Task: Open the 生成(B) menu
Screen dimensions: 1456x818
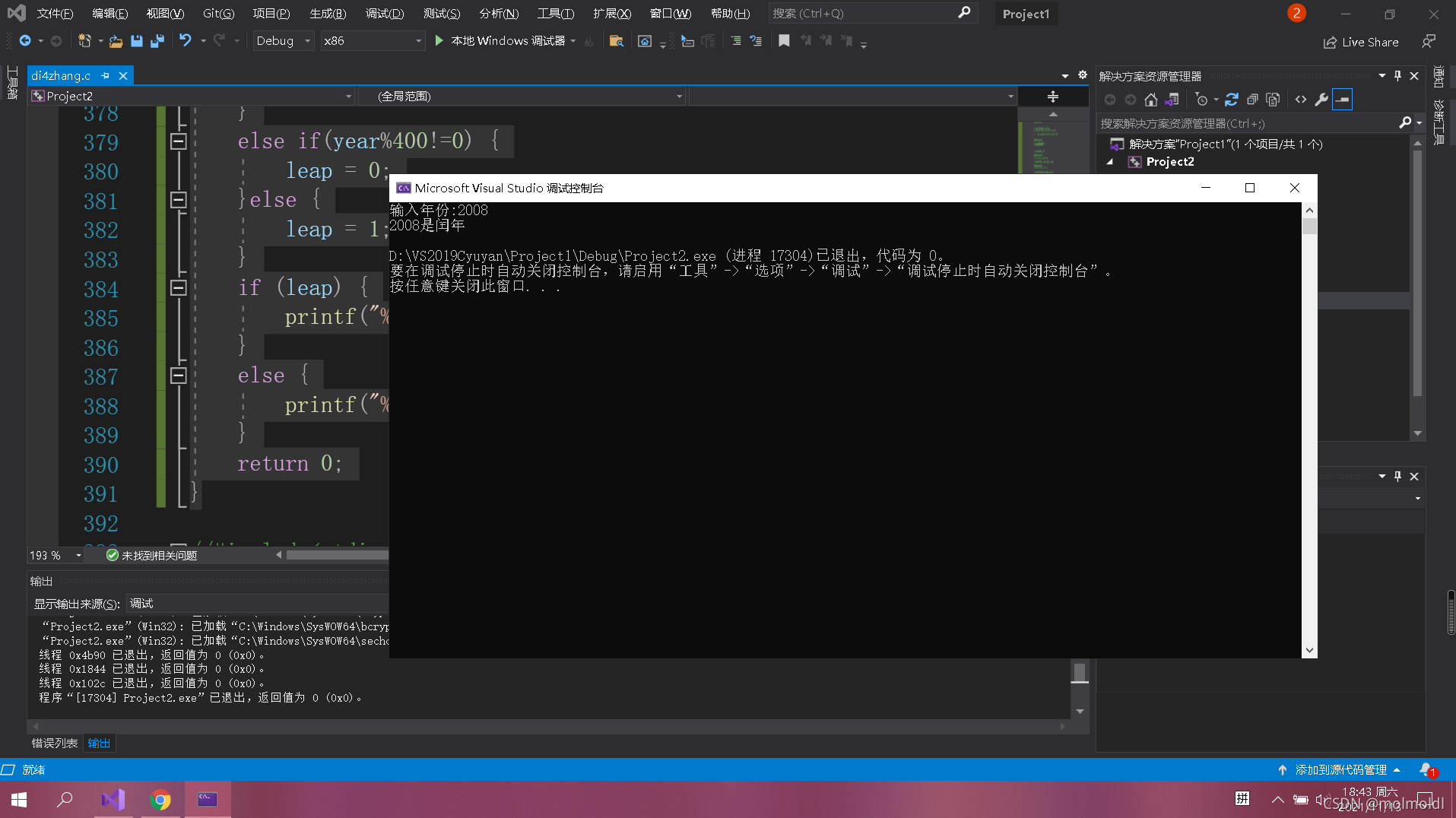Action: (x=328, y=14)
